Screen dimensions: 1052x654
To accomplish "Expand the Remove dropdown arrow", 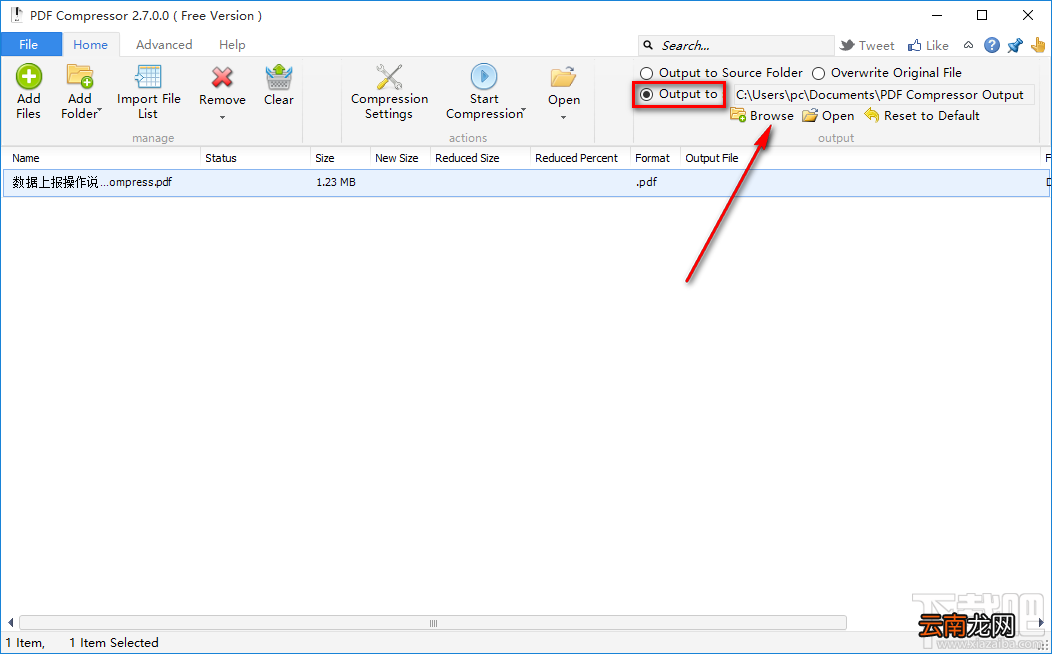I will pyautogui.click(x=222, y=117).
